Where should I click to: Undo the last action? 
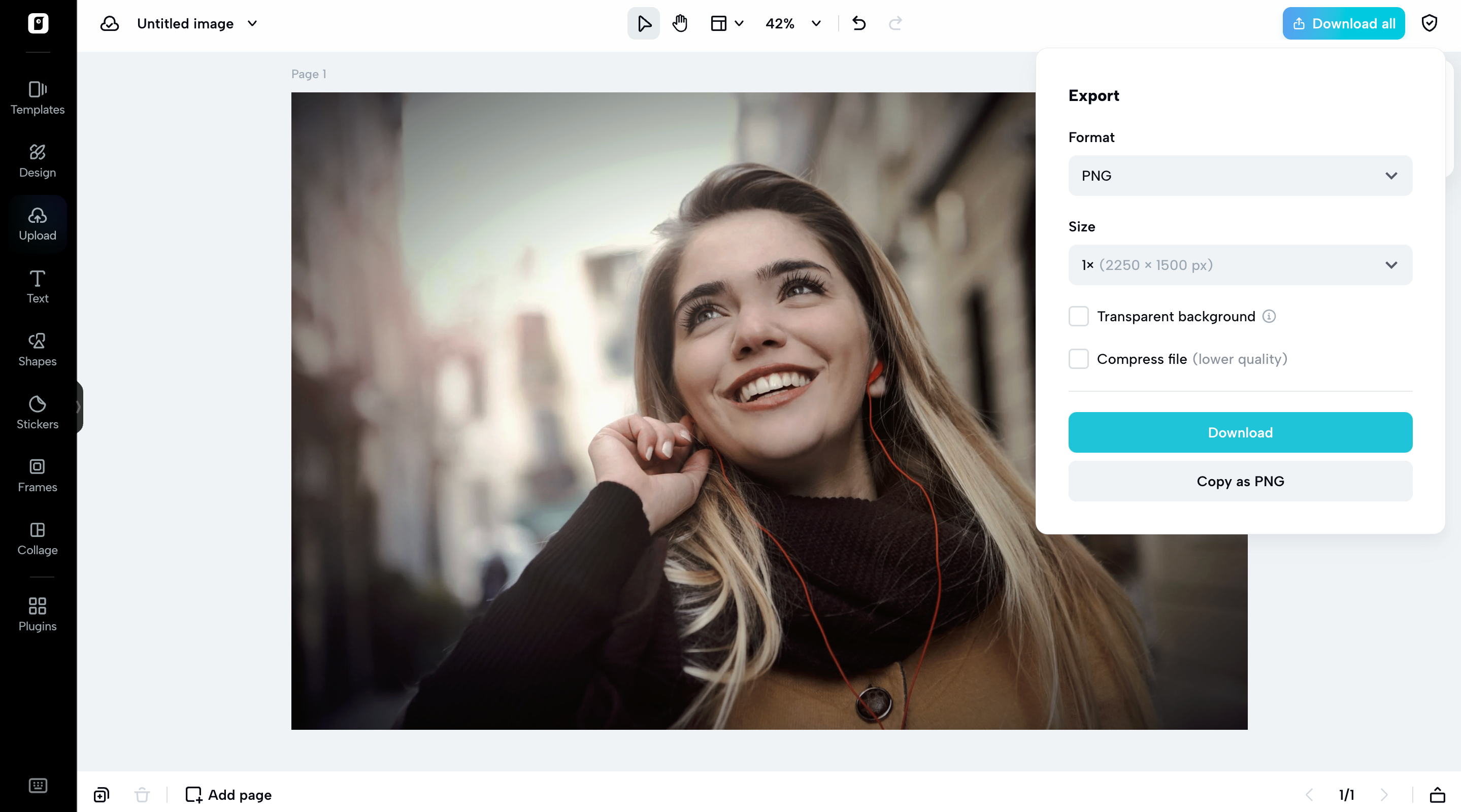[858, 23]
